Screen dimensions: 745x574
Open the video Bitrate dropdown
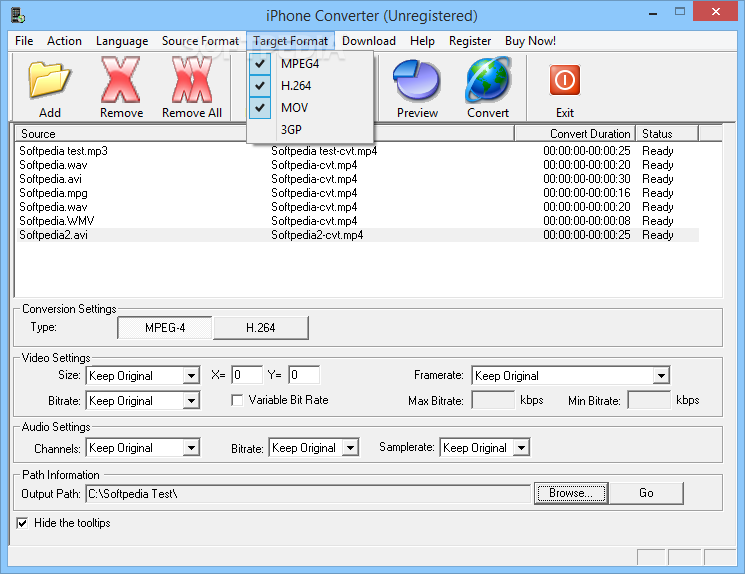(x=191, y=401)
